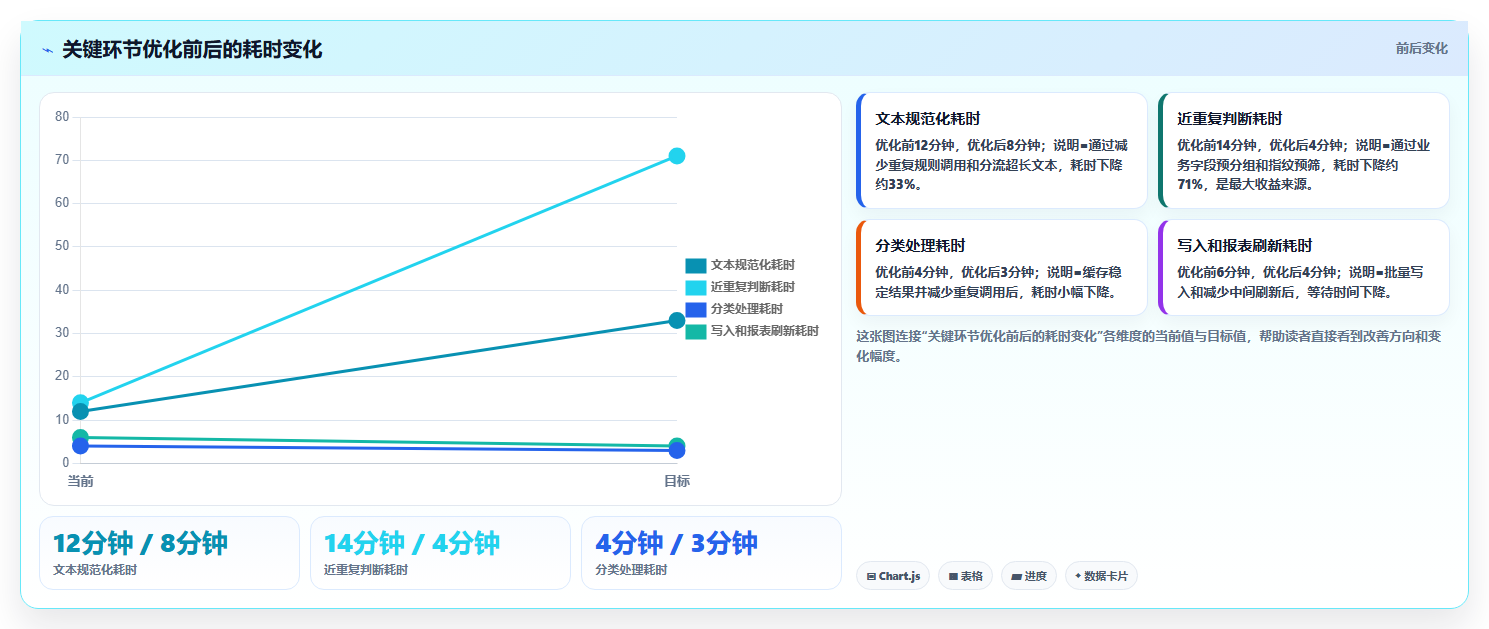The height and width of the screenshot is (629, 1489).
Task: Click the y-axis label 80
Action: coord(62,117)
